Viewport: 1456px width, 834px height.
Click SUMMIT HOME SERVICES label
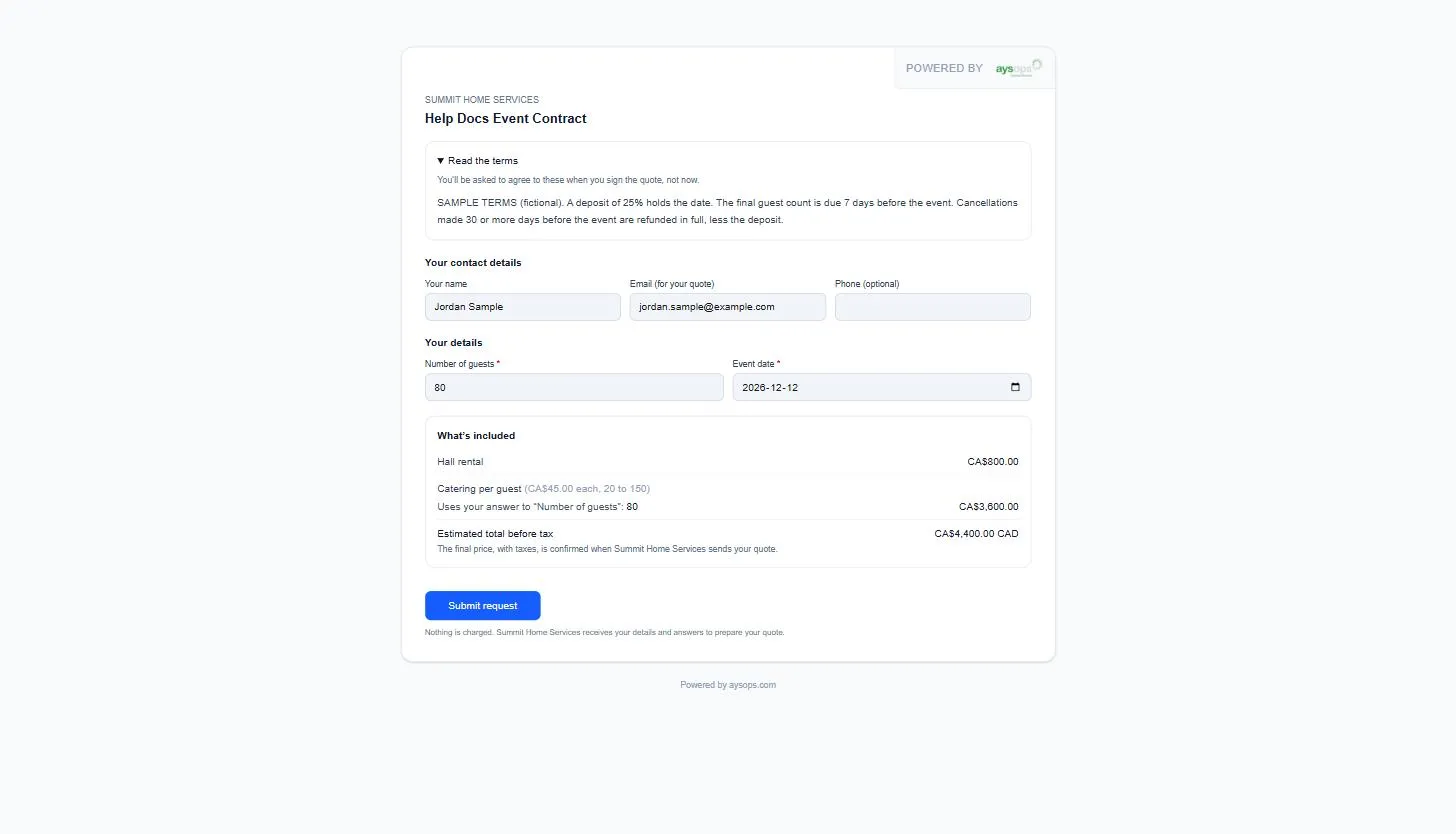pos(482,100)
